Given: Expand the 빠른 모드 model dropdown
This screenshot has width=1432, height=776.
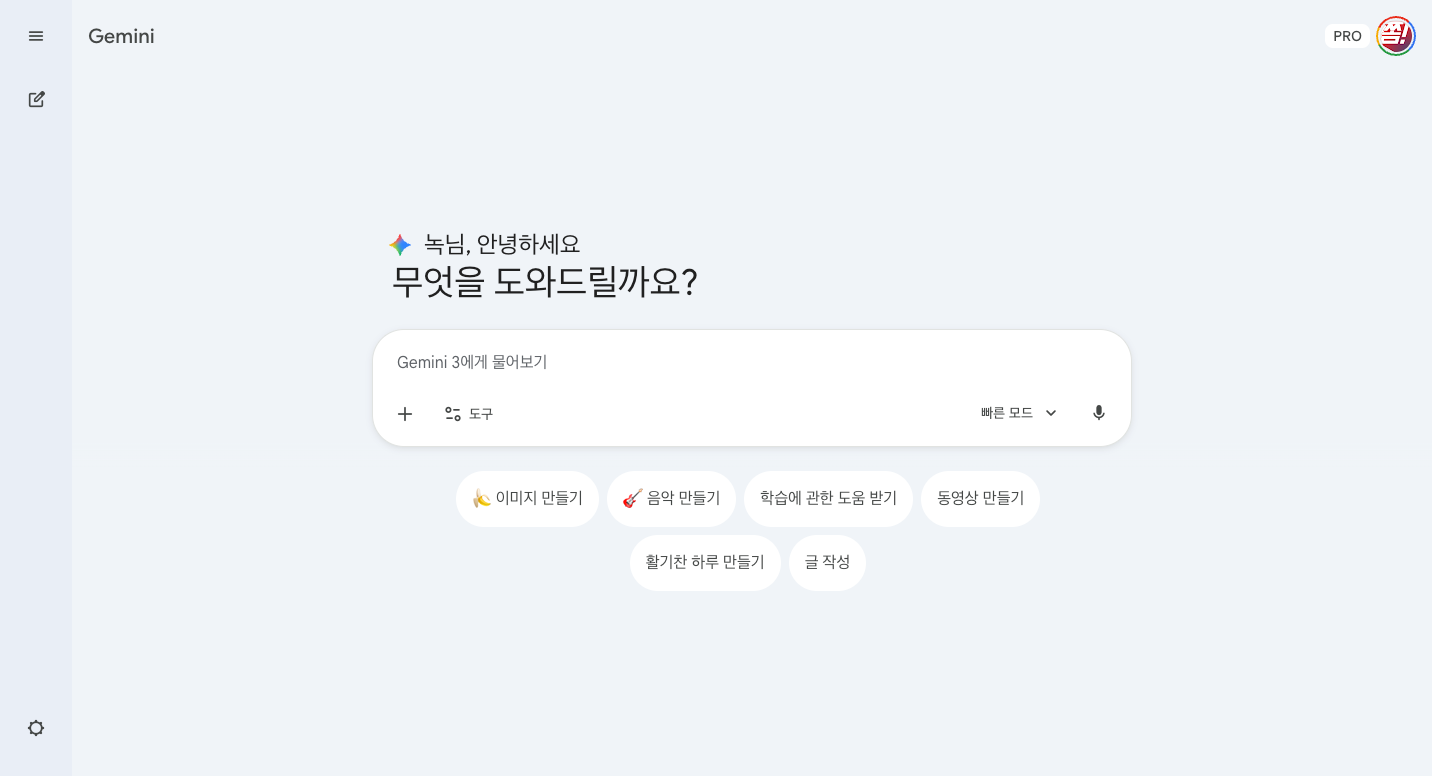Looking at the screenshot, I should tap(1007, 412).
